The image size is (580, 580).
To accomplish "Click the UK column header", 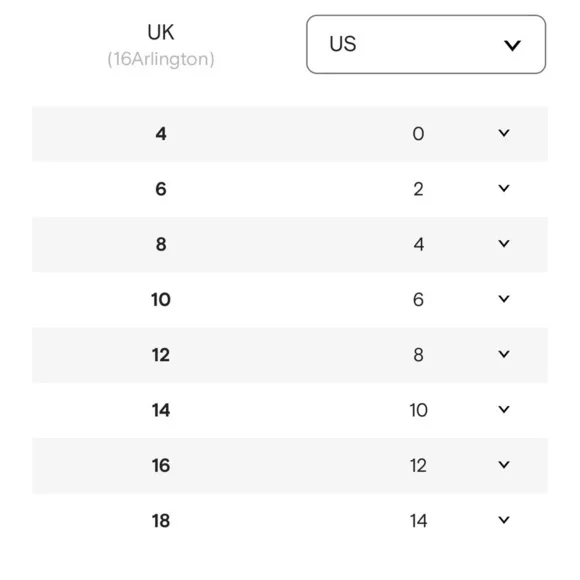I will click(161, 33).
